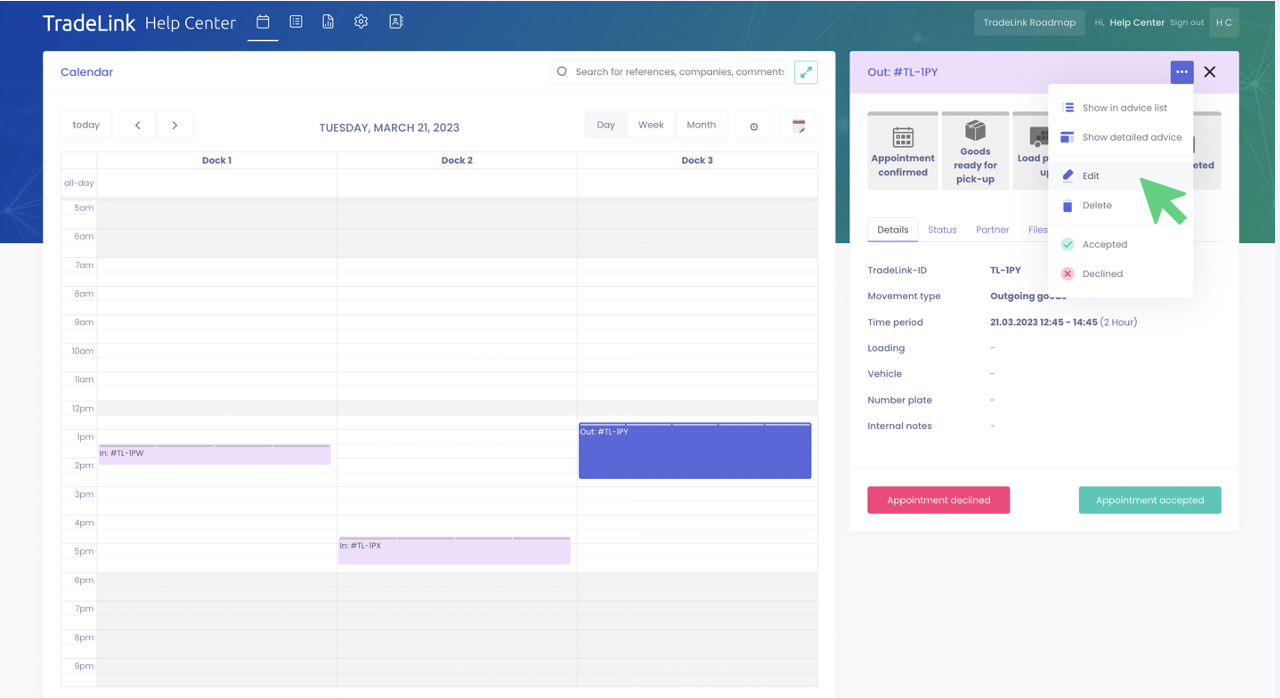1280x698 pixels.
Task: Click the fullscreen expand icon beside search
Action: coord(806,72)
